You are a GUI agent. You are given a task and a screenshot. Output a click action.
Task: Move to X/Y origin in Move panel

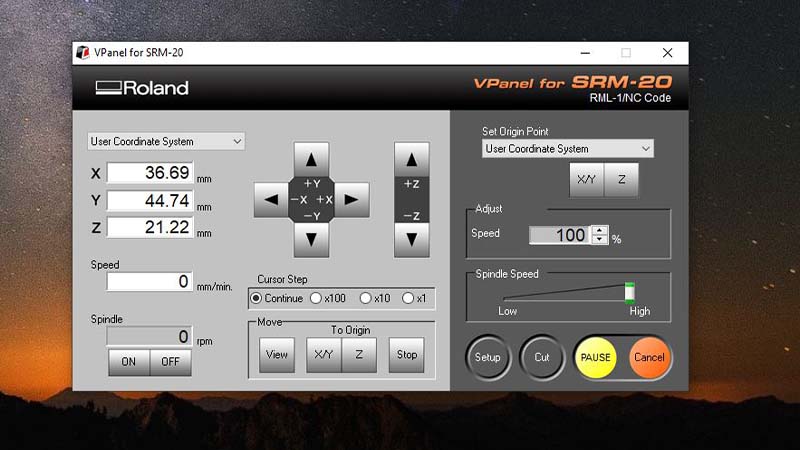pos(323,355)
